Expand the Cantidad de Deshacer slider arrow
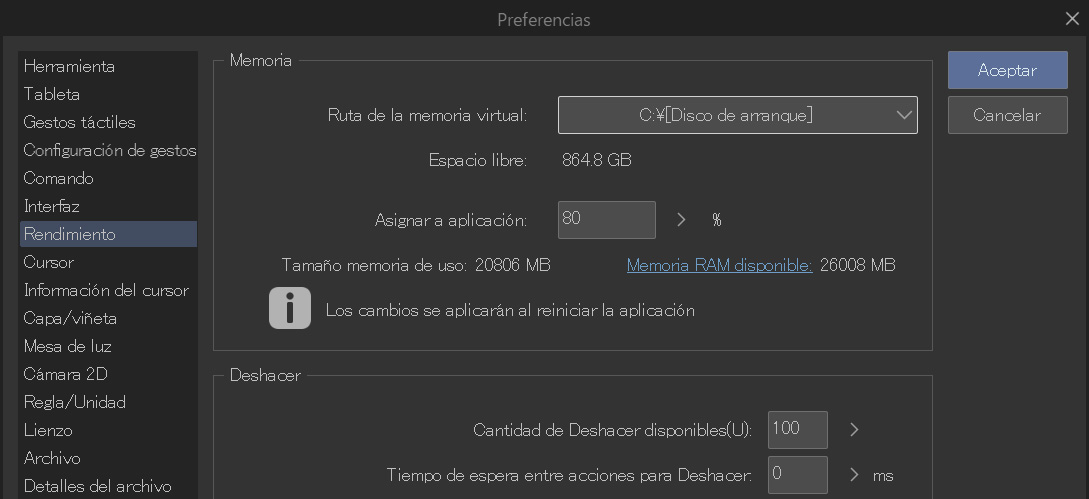 (854, 430)
